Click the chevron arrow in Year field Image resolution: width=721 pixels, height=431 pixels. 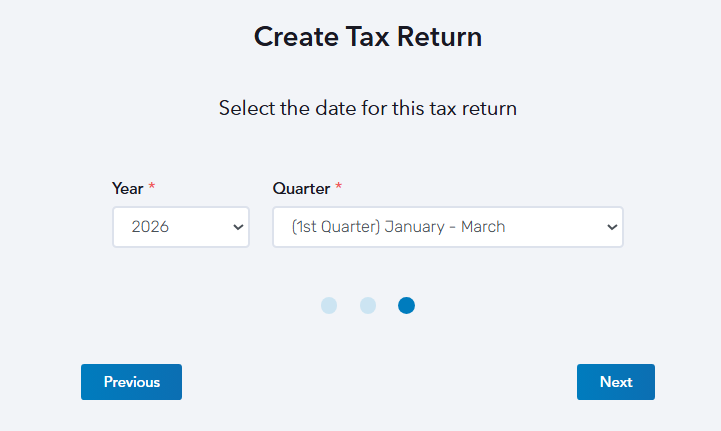pyautogui.click(x=238, y=227)
